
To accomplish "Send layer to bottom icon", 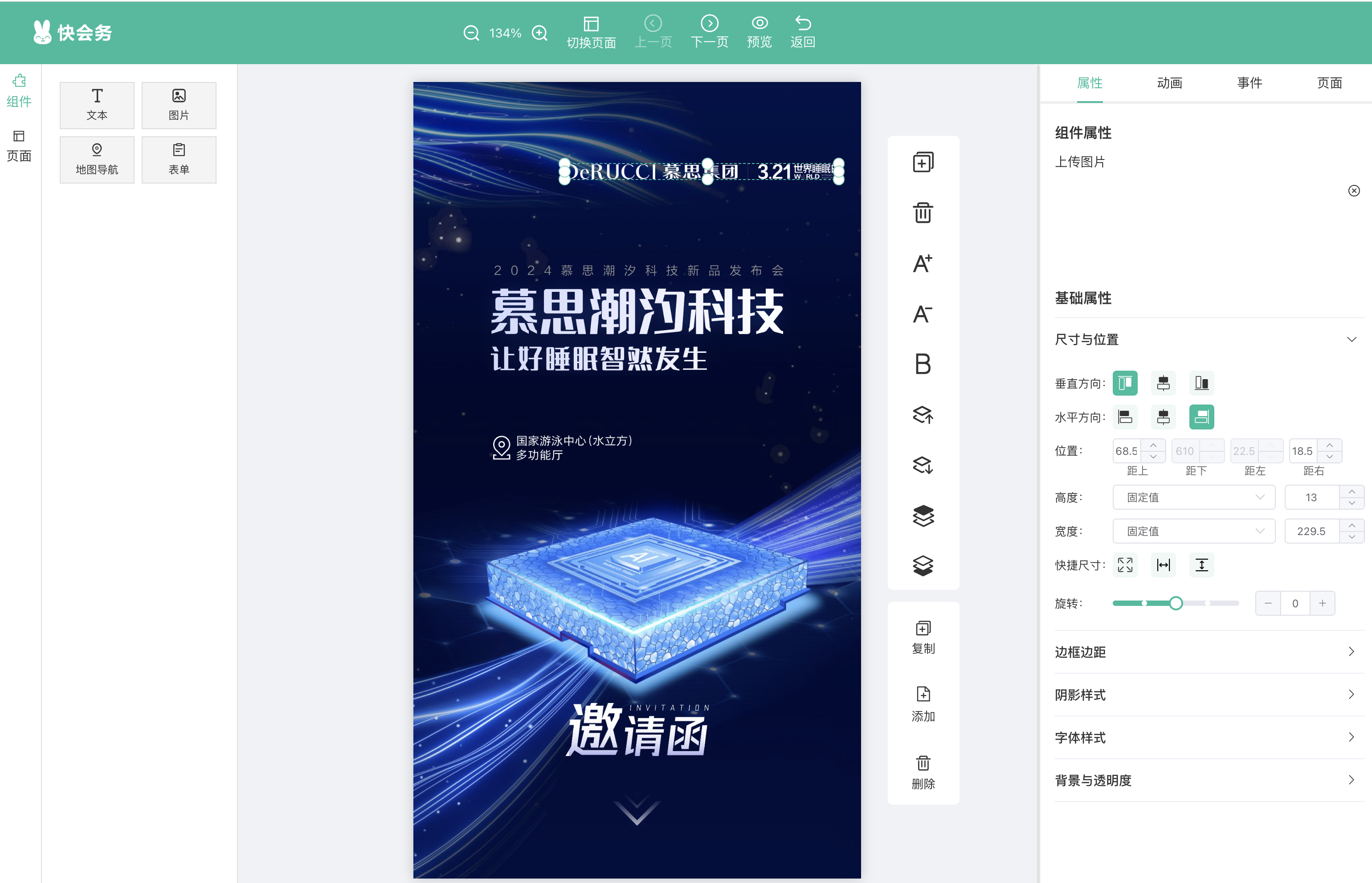I will pyautogui.click(x=923, y=566).
